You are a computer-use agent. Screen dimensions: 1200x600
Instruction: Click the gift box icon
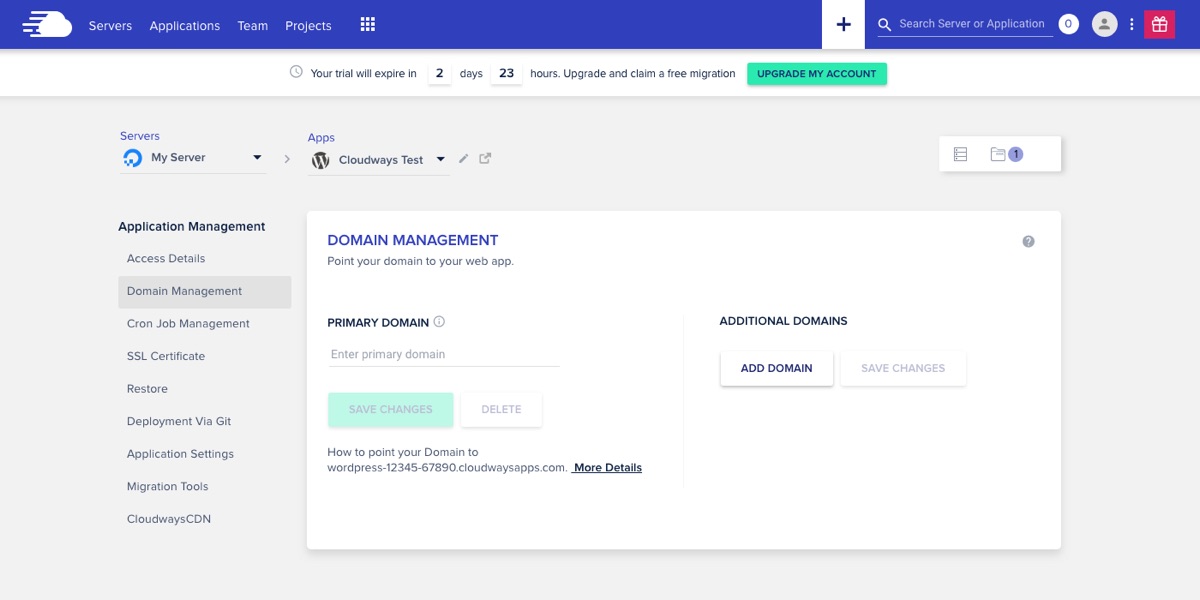(x=1159, y=24)
